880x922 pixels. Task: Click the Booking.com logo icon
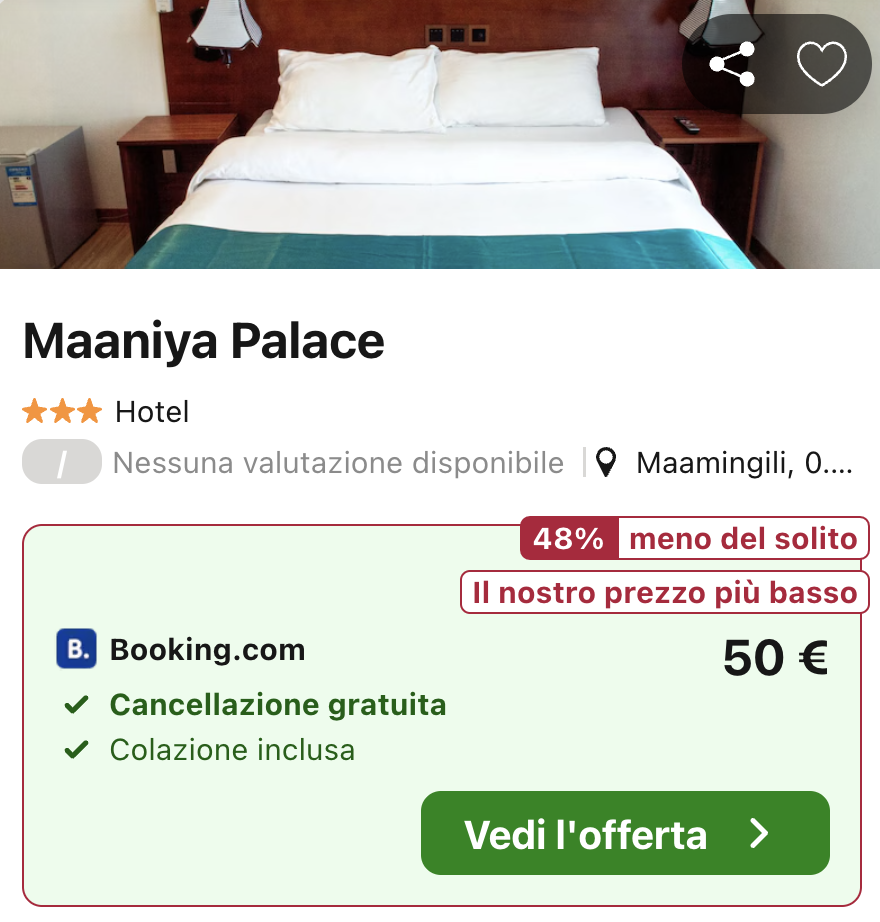(x=76, y=649)
